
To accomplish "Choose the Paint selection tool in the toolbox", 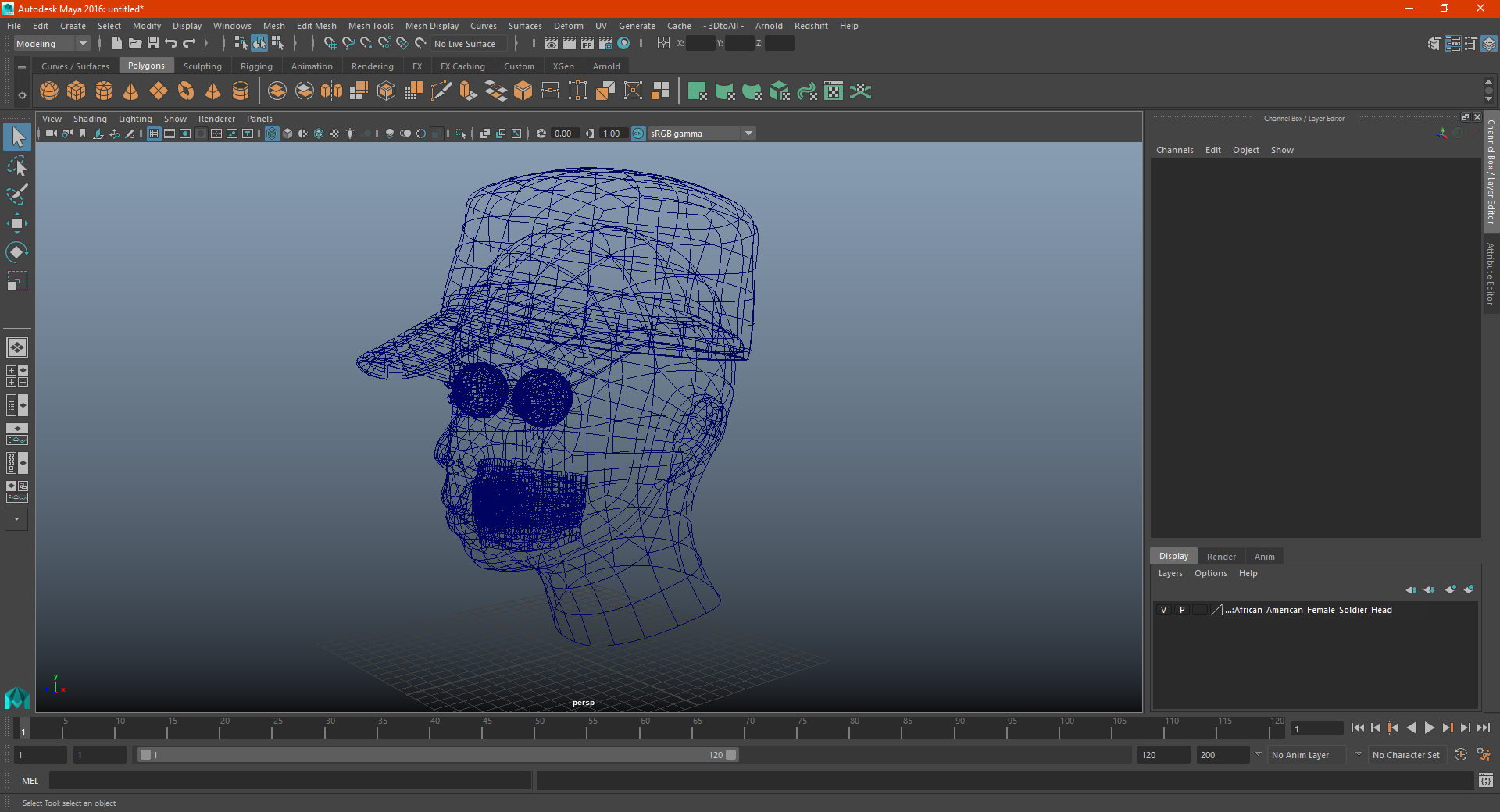I will pos(17,194).
